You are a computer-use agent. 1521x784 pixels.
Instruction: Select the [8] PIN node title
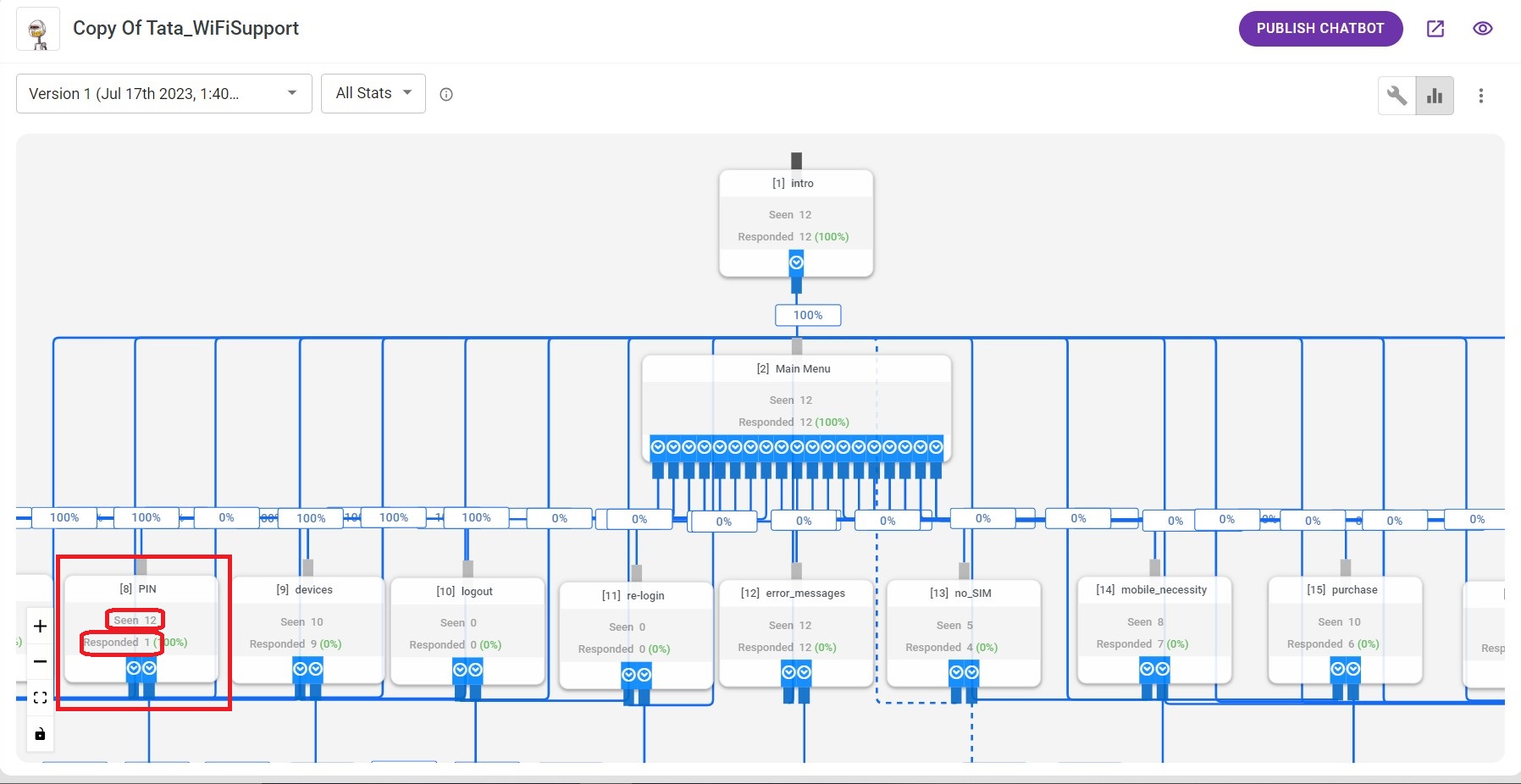pos(138,589)
